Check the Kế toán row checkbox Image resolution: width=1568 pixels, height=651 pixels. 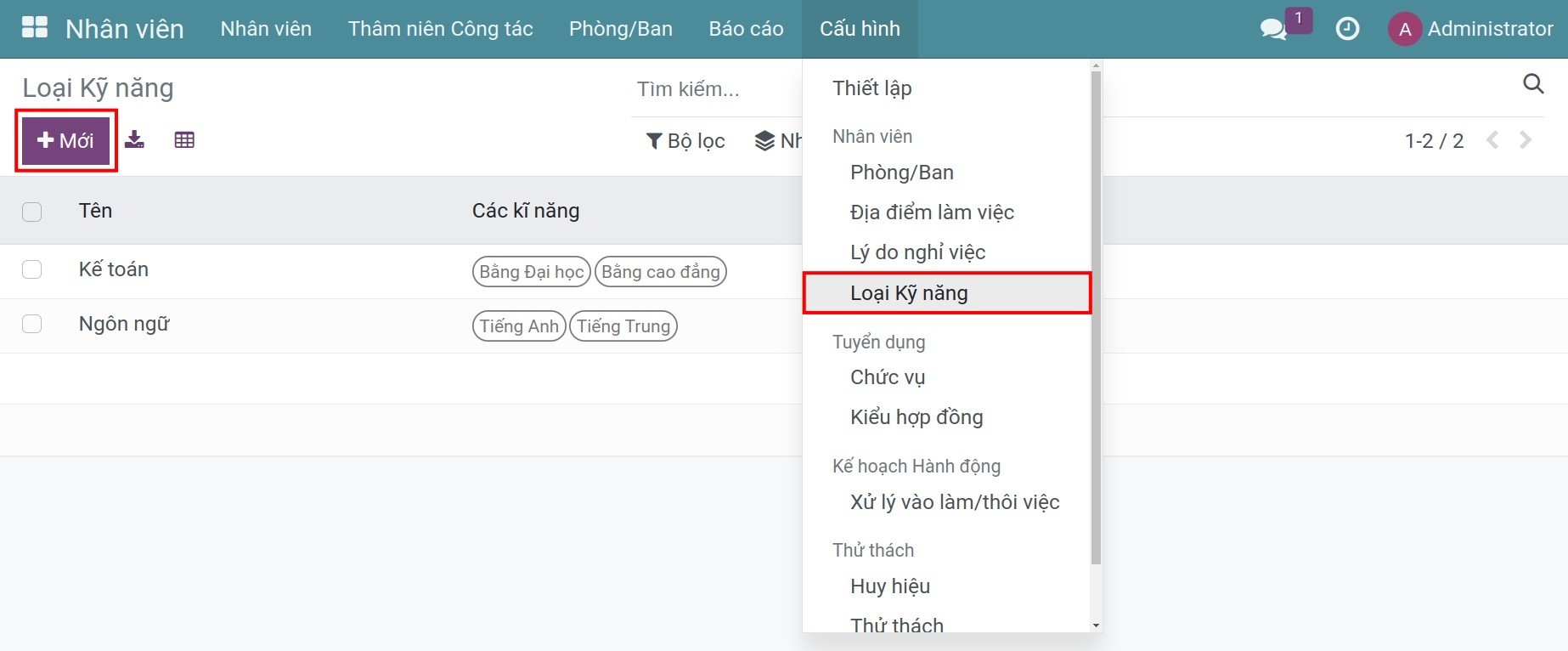click(32, 269)
